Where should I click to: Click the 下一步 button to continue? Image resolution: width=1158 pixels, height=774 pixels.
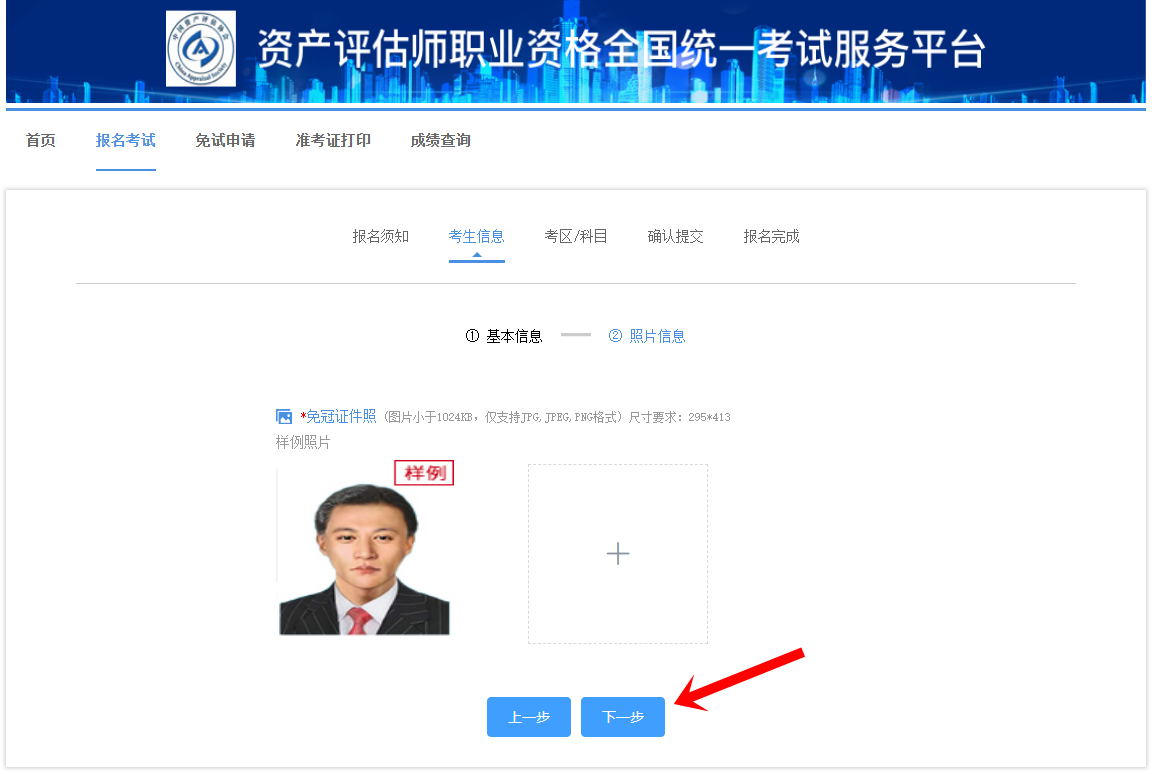tap(622, 716)
